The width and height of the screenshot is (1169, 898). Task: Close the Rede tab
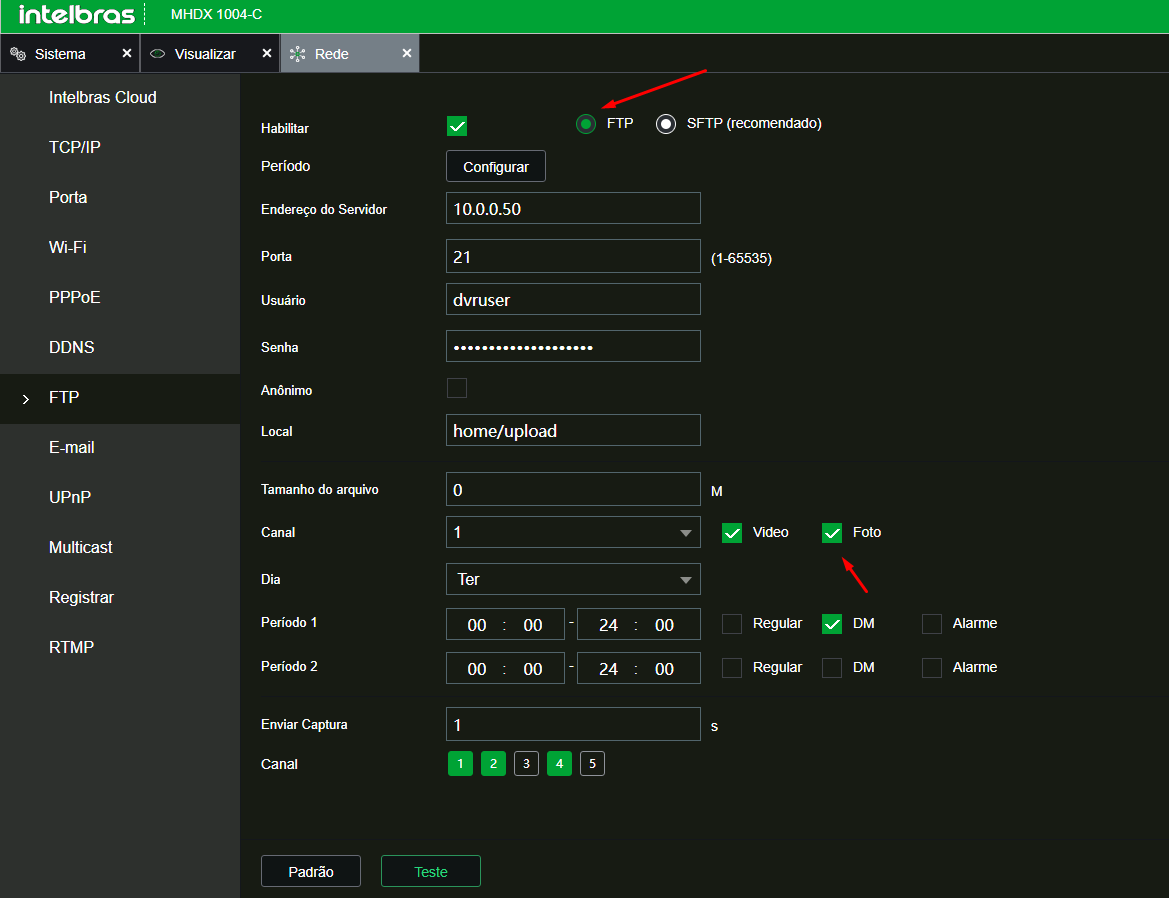point(406,53)
